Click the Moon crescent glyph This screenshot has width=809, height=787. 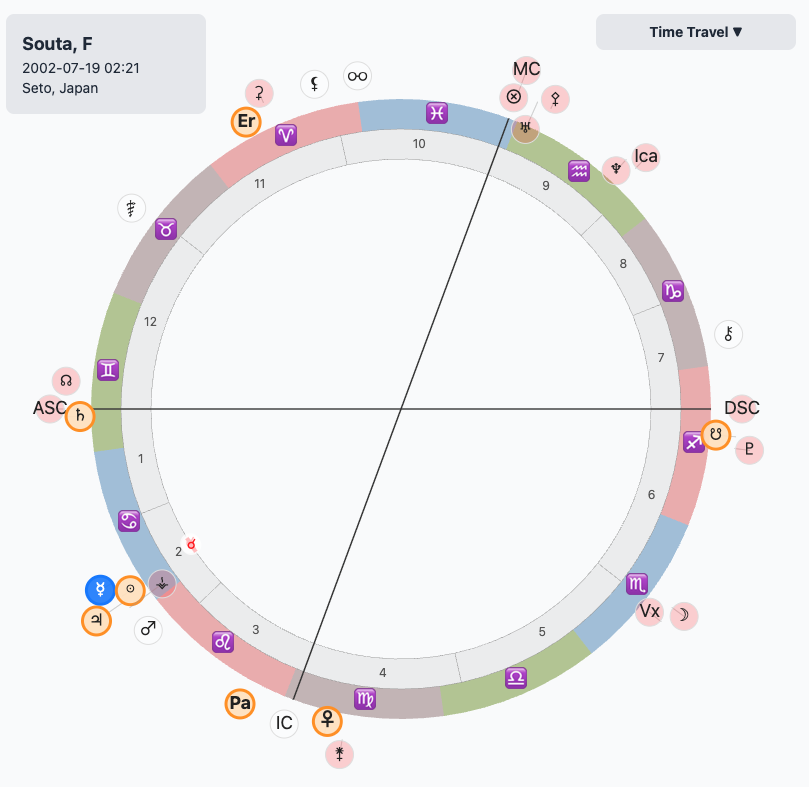(x=684, y=616)
